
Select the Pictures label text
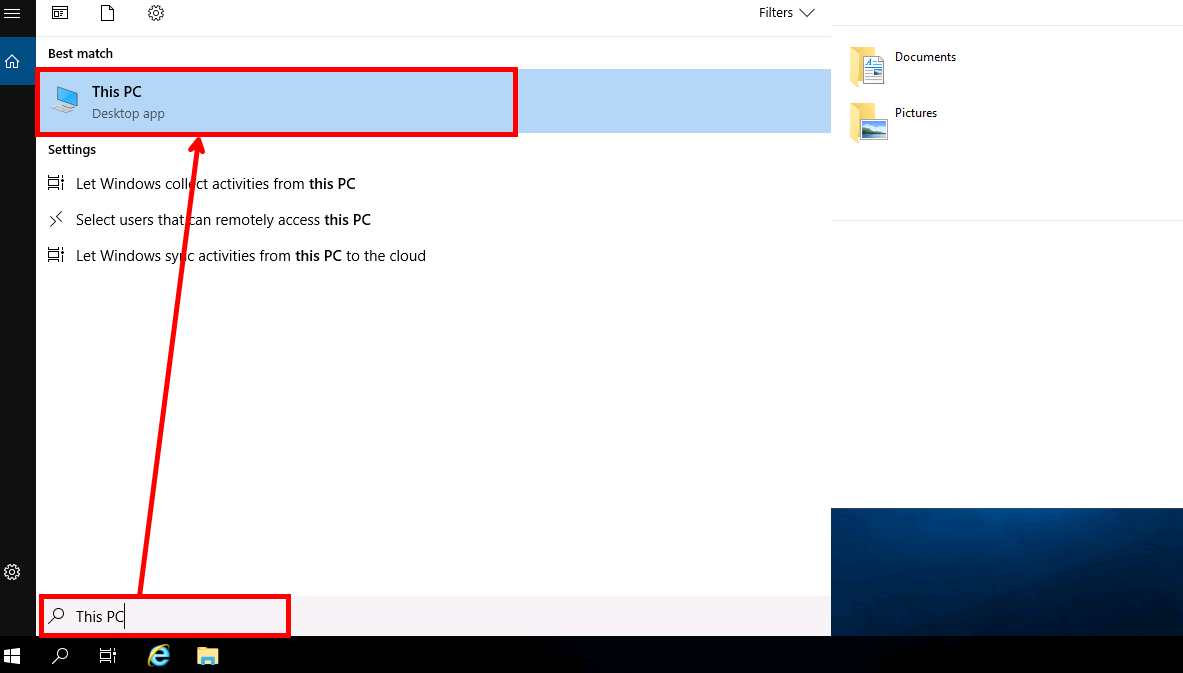click(x=916, y=112)
